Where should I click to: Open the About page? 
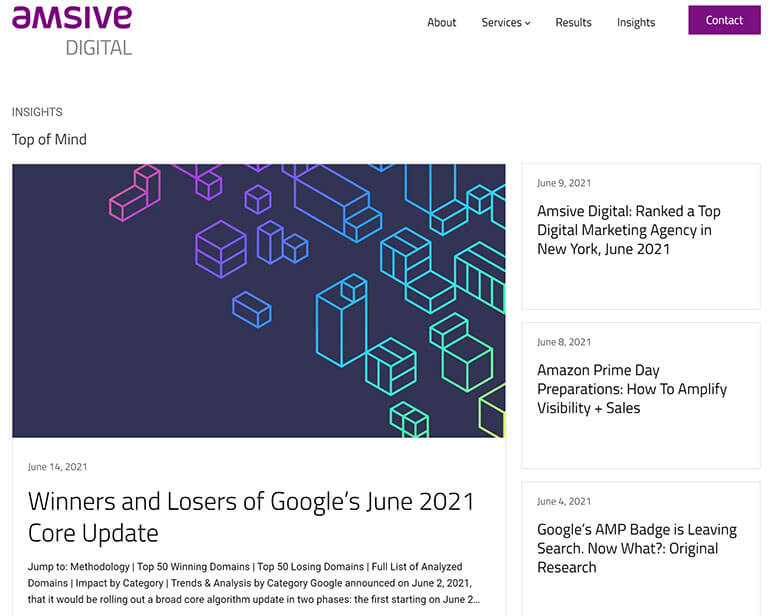click(x=441, y=22)
